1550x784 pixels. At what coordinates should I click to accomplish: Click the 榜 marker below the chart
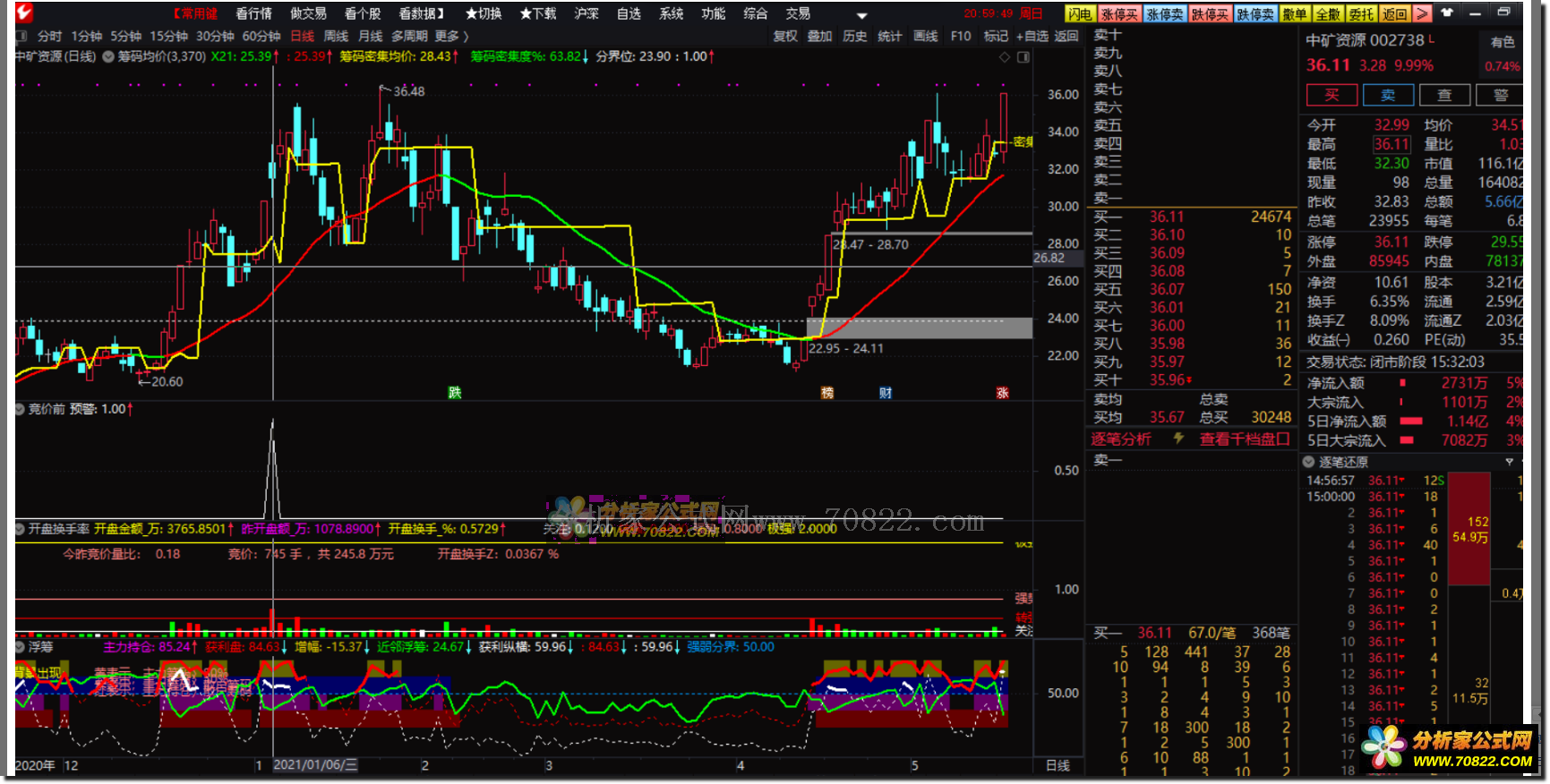pos(827,393)
